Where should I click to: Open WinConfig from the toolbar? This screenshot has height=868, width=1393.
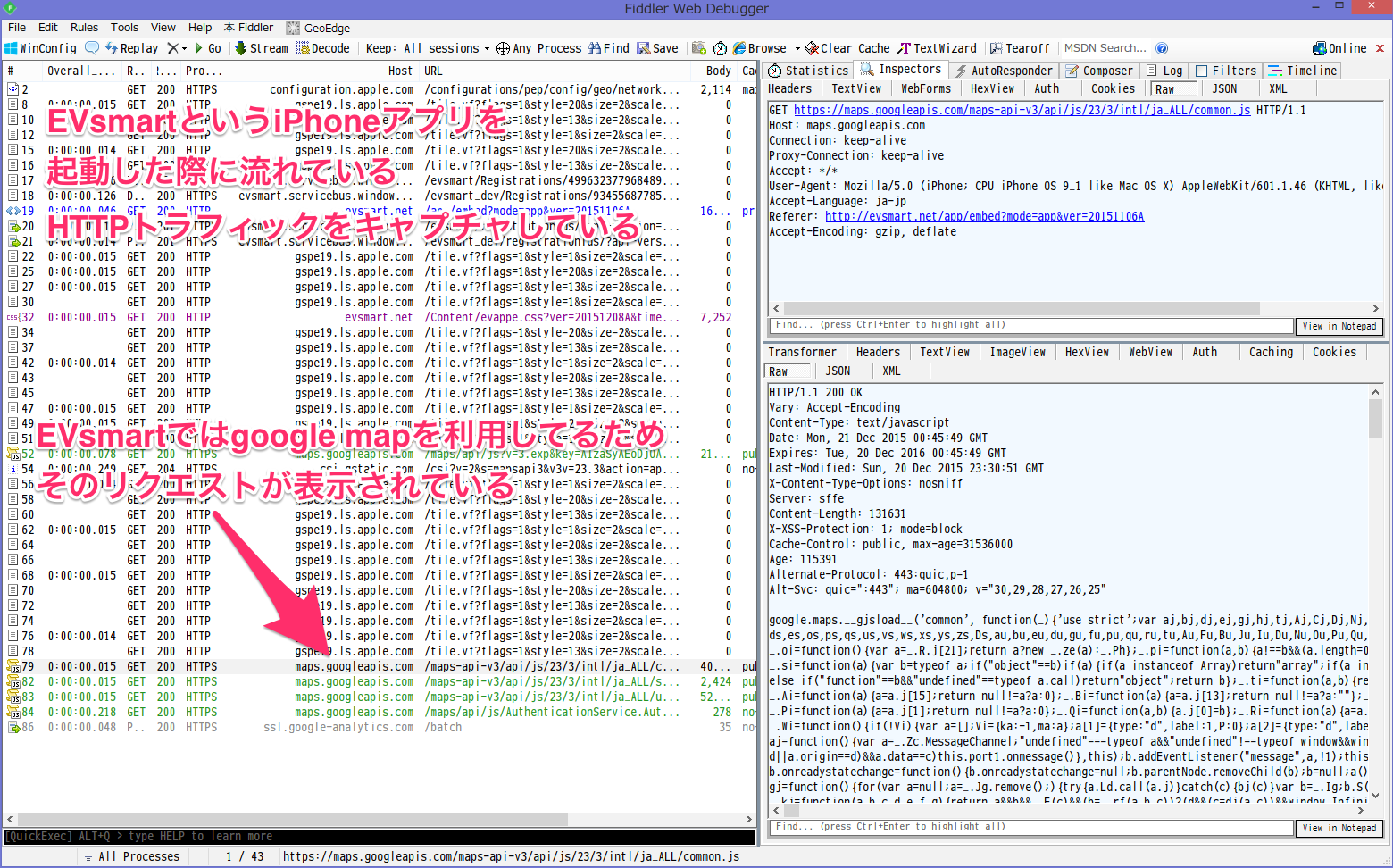pos(41,48)
